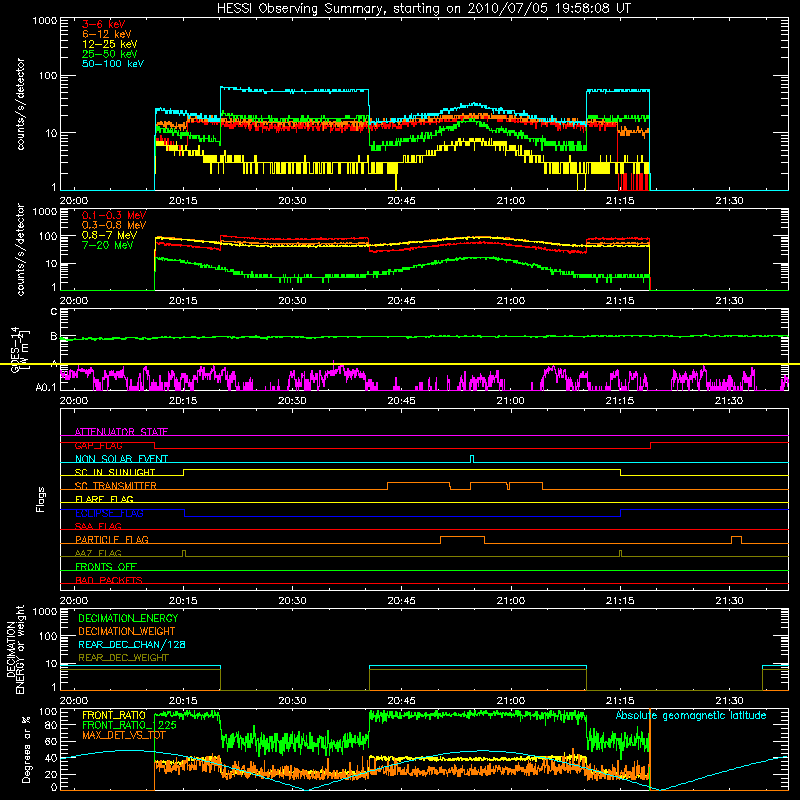Screen dimensions: 800x800
Task: Click the green GOES B-level curve
Action: point(424,337)
